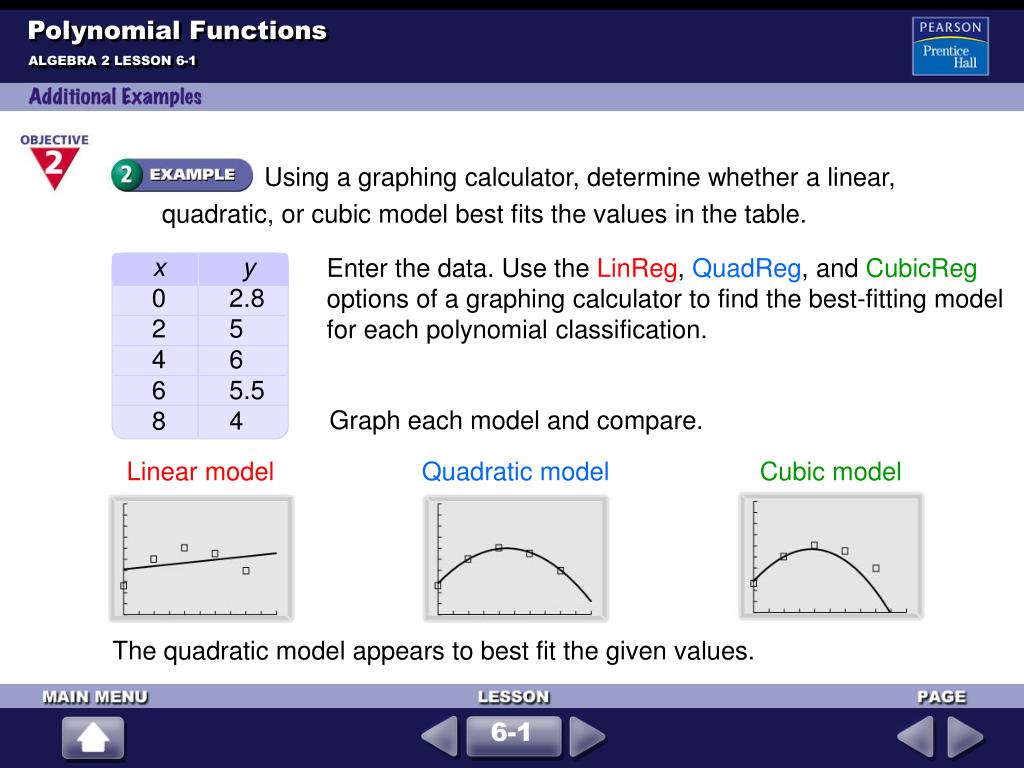The height and width of the screenshot is (768, 1024).
Task: Click the Example 2 badge
Action: coord(181,175)
